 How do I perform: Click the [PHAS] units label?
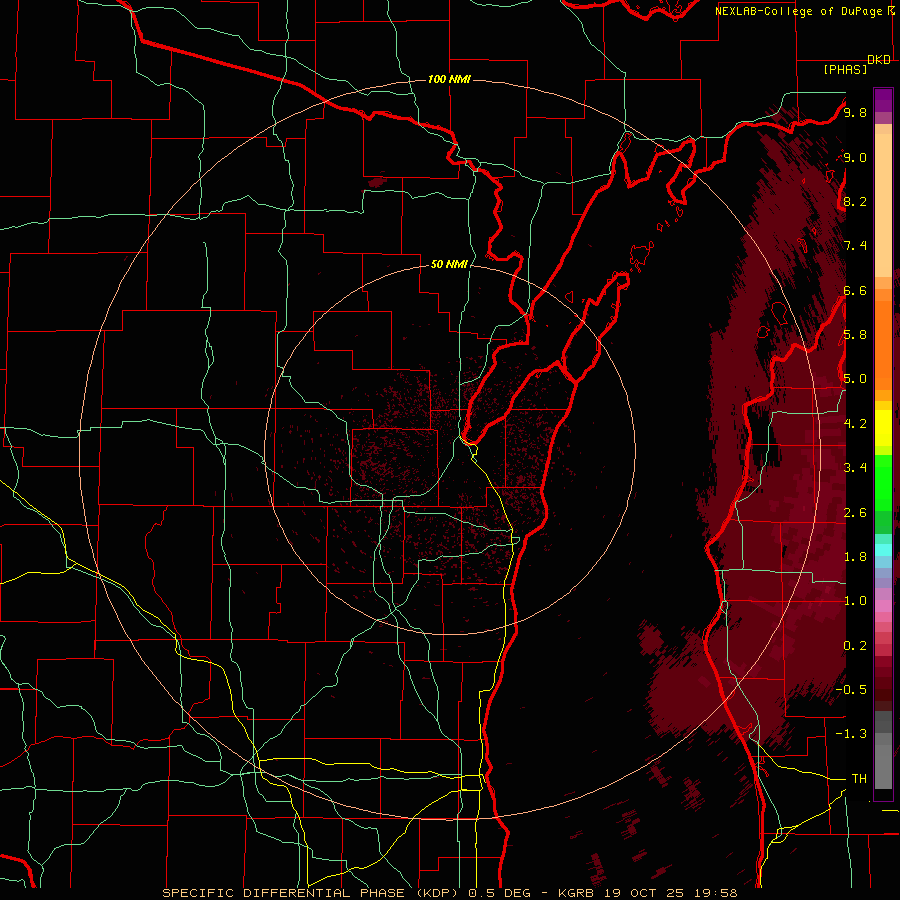pos(845,69)
